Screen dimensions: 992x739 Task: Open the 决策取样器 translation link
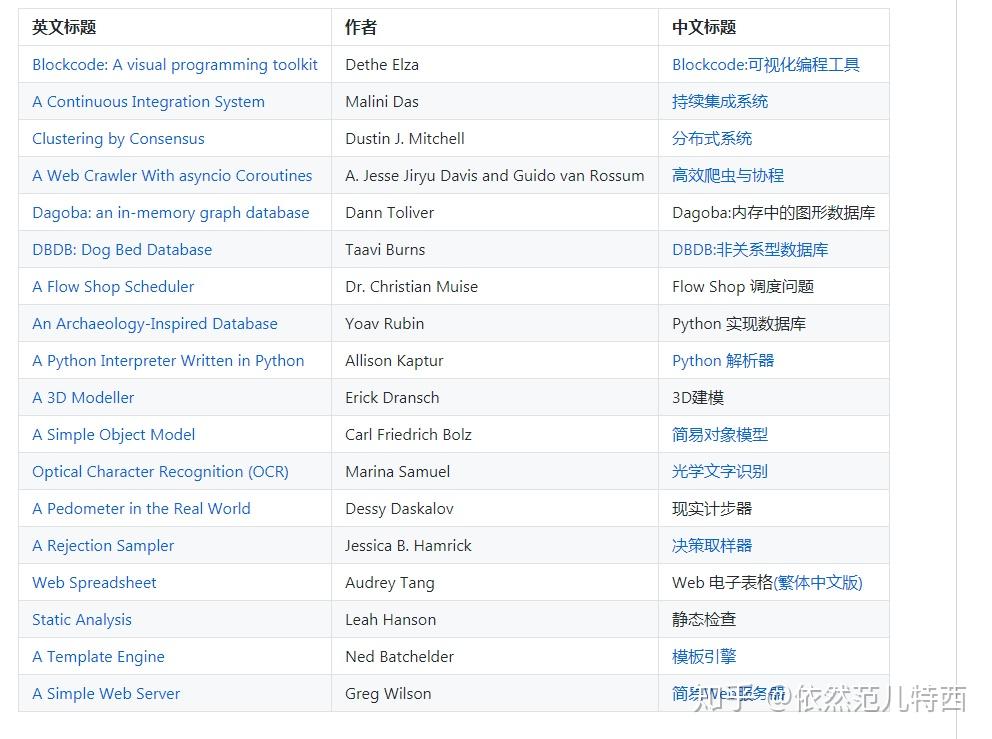(x=712, y=546)
